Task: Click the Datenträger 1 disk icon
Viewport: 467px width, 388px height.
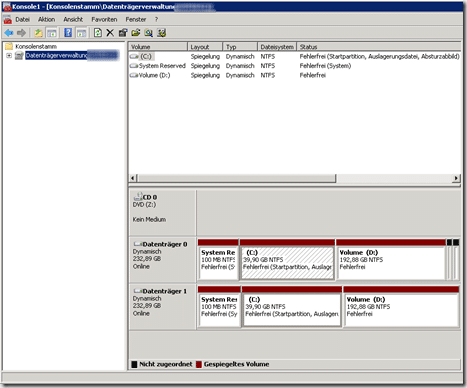Action: tap(138, 291)
